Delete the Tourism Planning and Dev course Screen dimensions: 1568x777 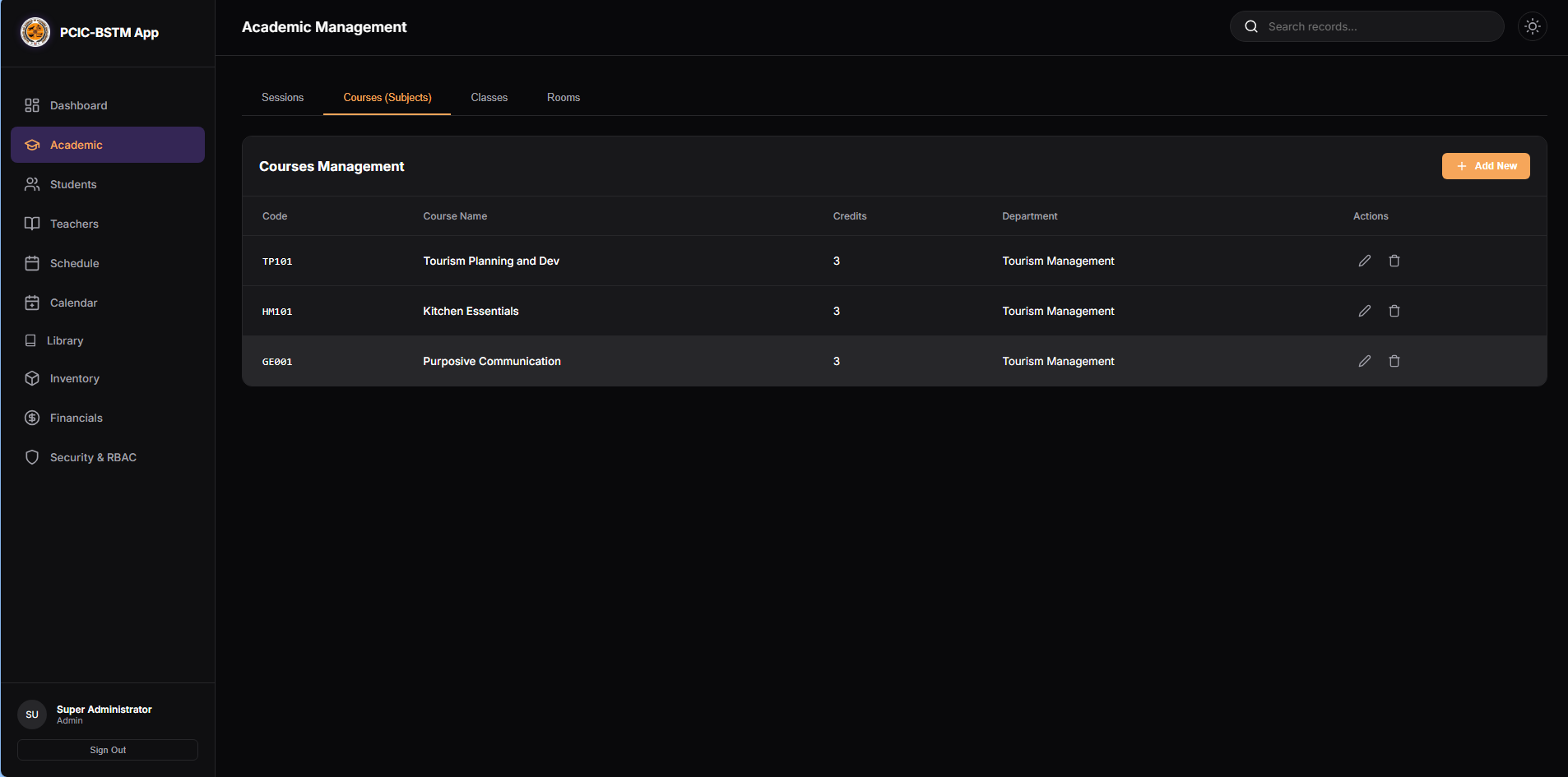(1394, 261)
